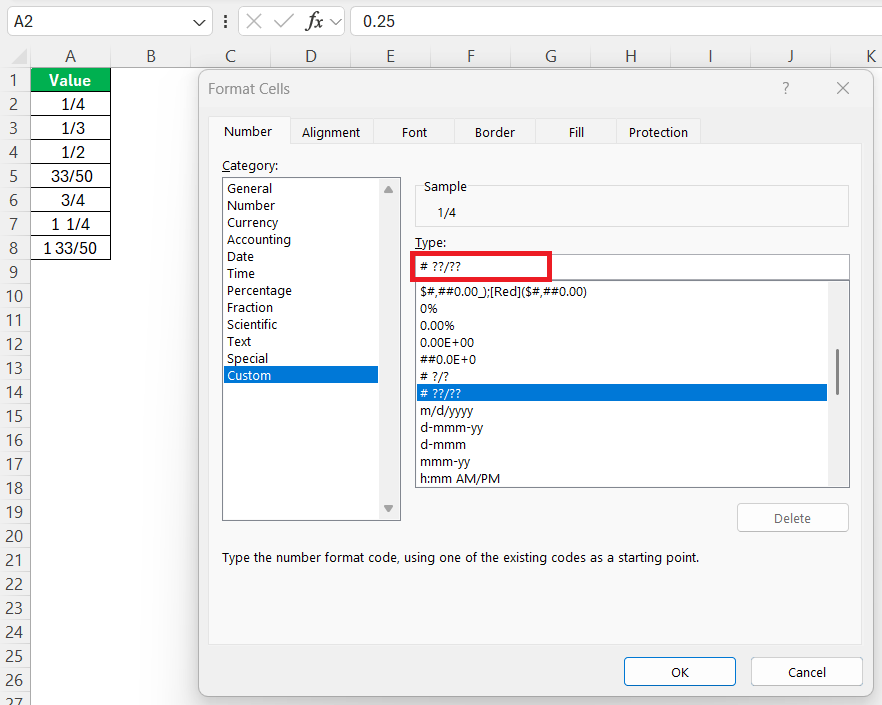This screenshot has width=882, height=705.
Task: Switch to the Fill tab
Action: pyautogui.click(x=576, y=132)
